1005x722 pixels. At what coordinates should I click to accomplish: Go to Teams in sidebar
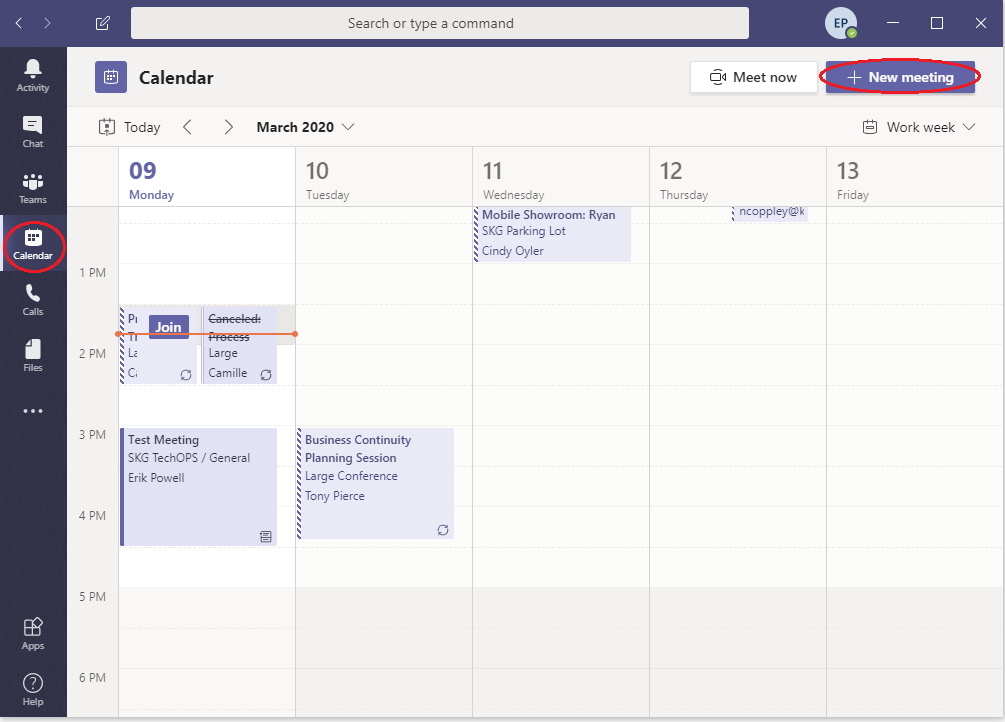33,188
